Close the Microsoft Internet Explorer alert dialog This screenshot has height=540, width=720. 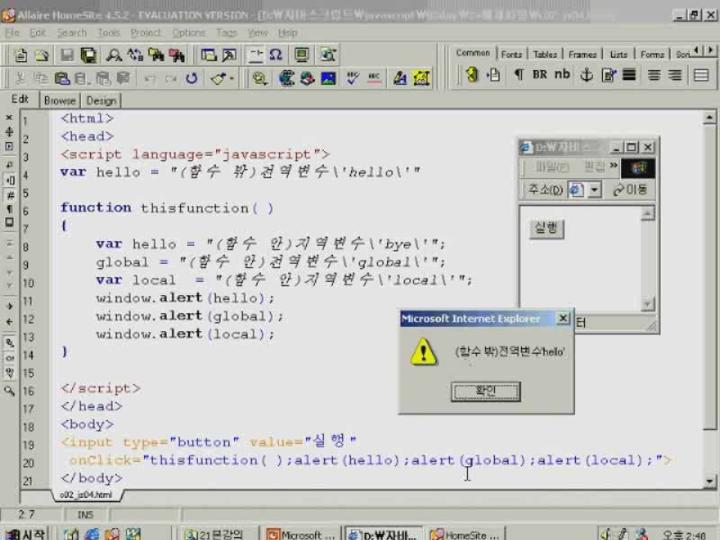(x=563, y=318)
